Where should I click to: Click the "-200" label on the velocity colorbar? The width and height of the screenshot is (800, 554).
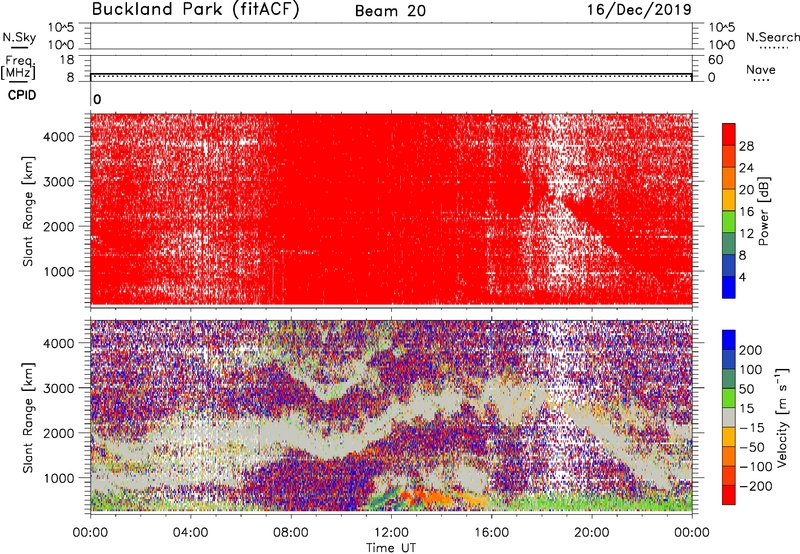click(x=756, y=486)
